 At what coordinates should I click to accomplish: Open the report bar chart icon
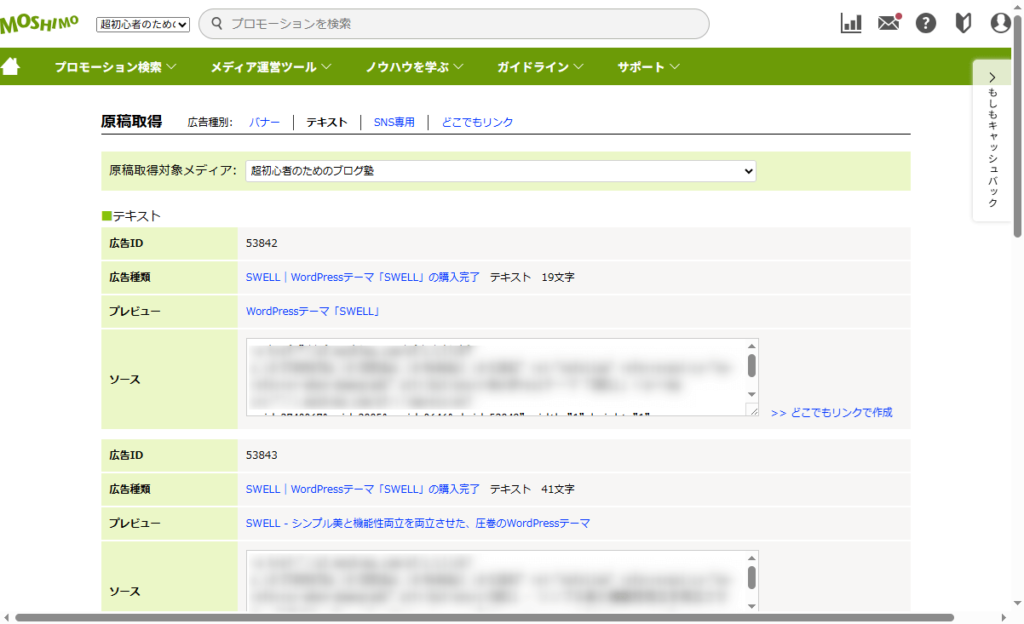pos(851,23)
